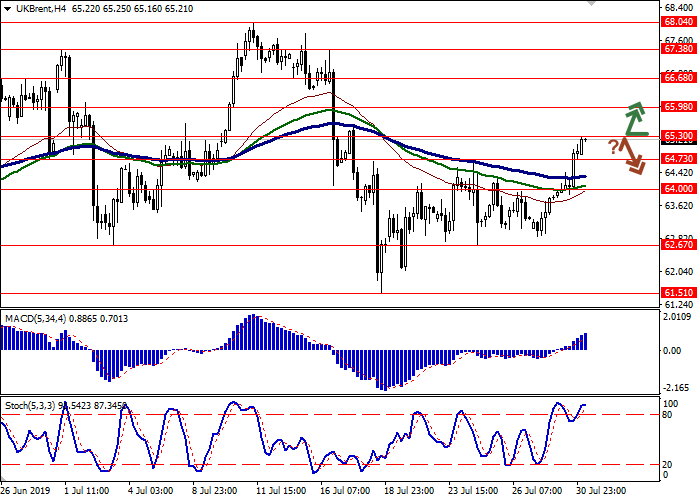Select the 68.040 resistance level label
700x500 pixels.
click(678, 22)
